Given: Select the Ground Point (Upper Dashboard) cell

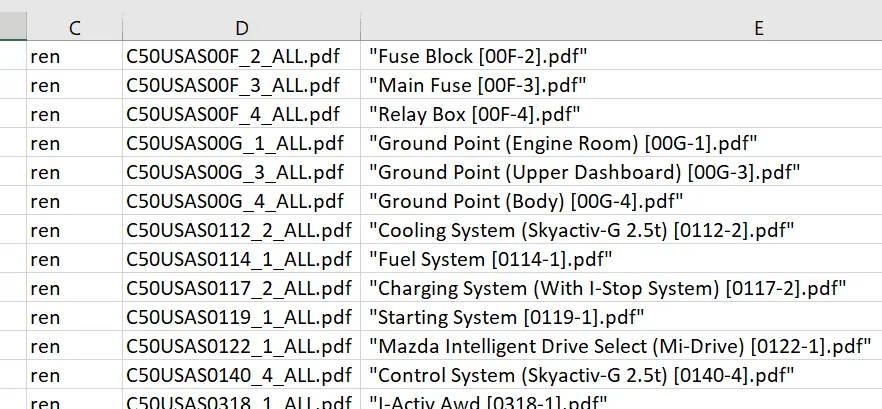Looking at the screenshot, I should pyautogui.click(x=584, y=172).
